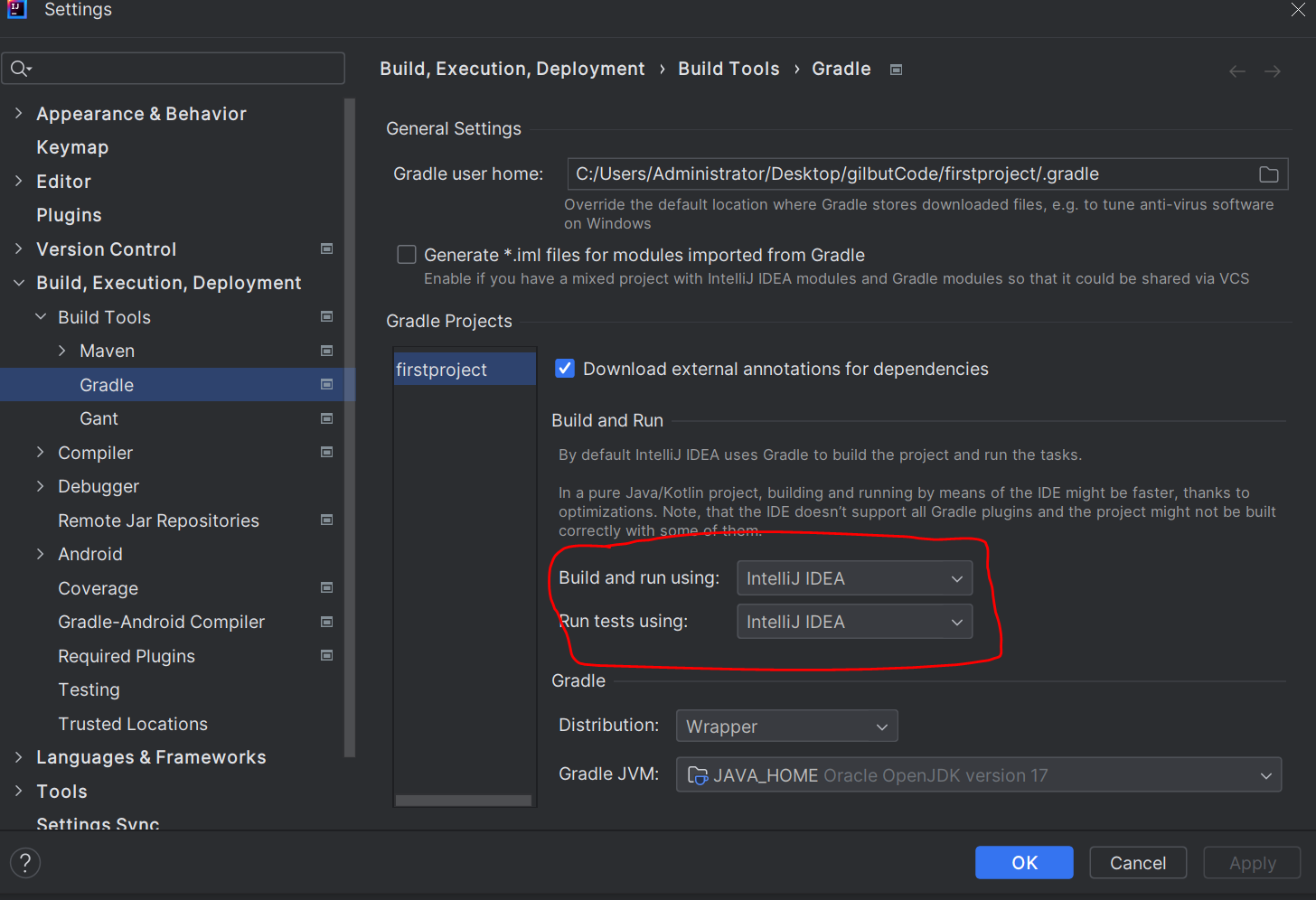This screenshot has height=900, width=1316.
Task: Expand the Android node
Action: point(41,554)
